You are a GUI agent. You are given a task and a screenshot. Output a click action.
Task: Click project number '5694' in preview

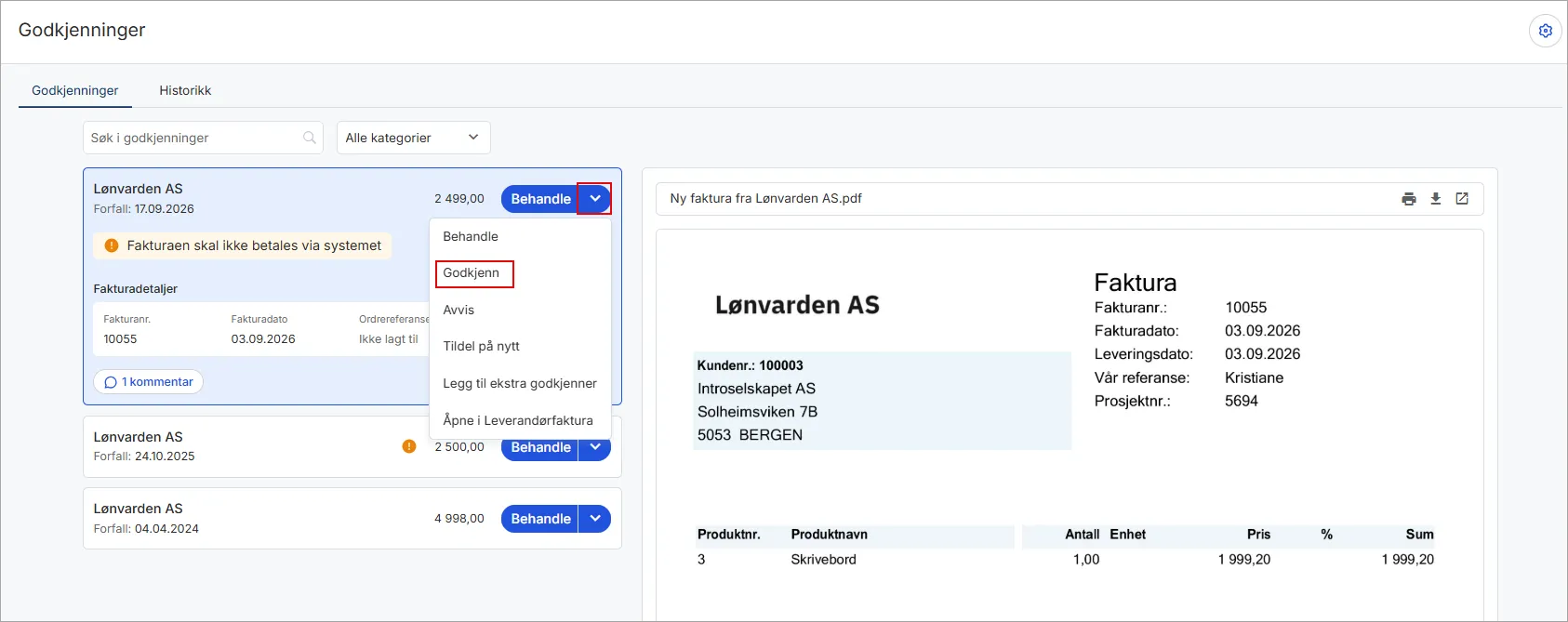point(1242,401)
